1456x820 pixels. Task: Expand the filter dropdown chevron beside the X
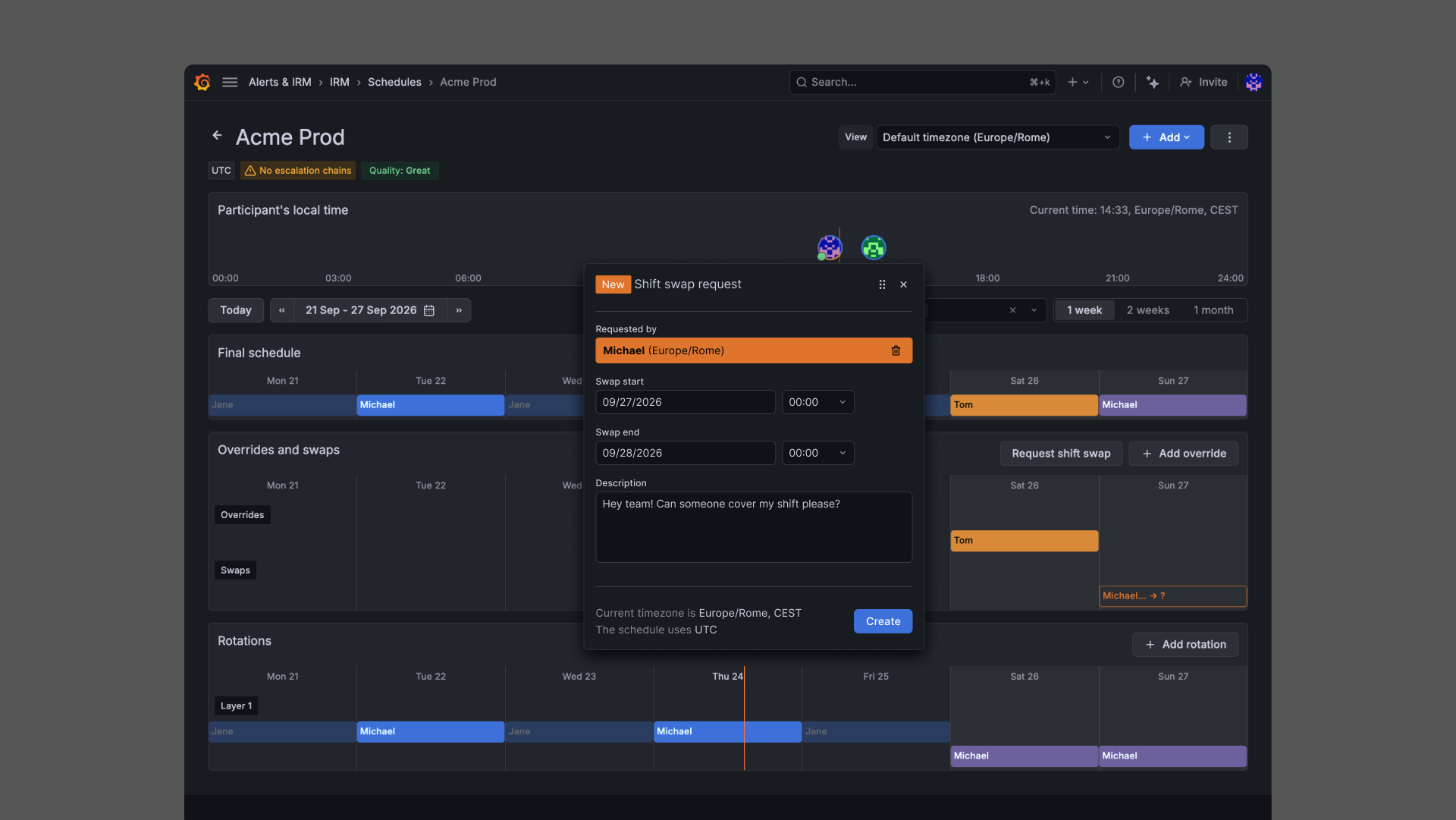[x=1034, y=310]
